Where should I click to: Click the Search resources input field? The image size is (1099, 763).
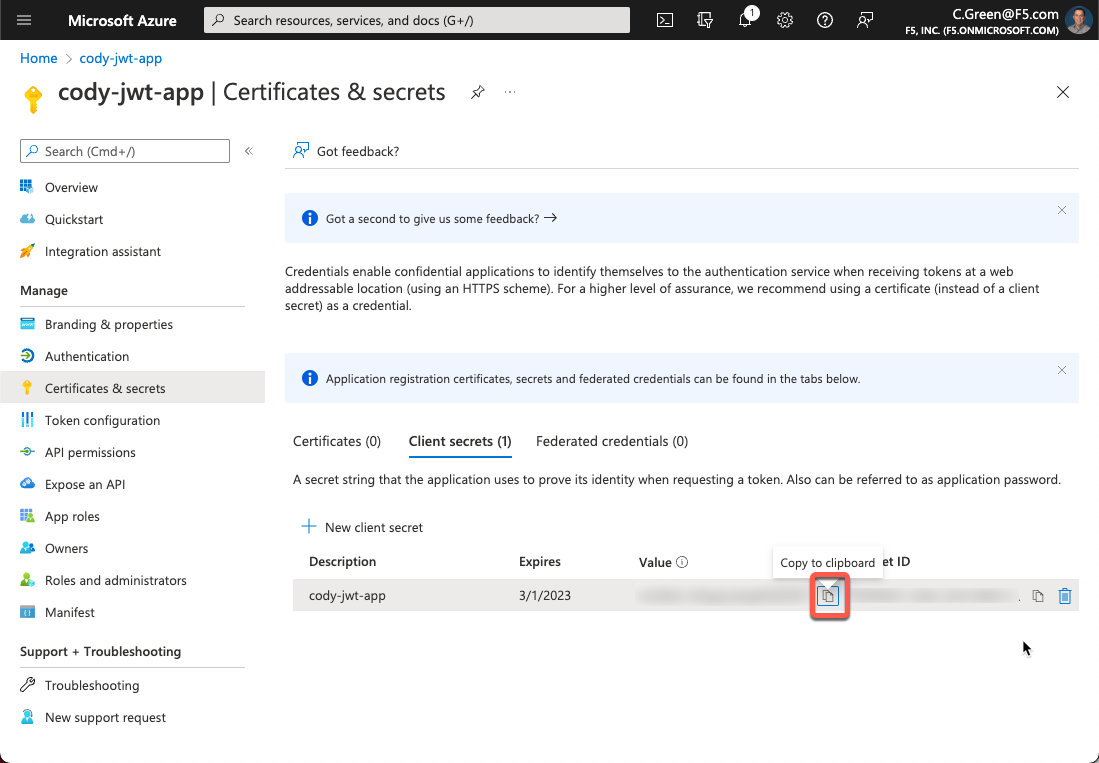tap(417, 20)
